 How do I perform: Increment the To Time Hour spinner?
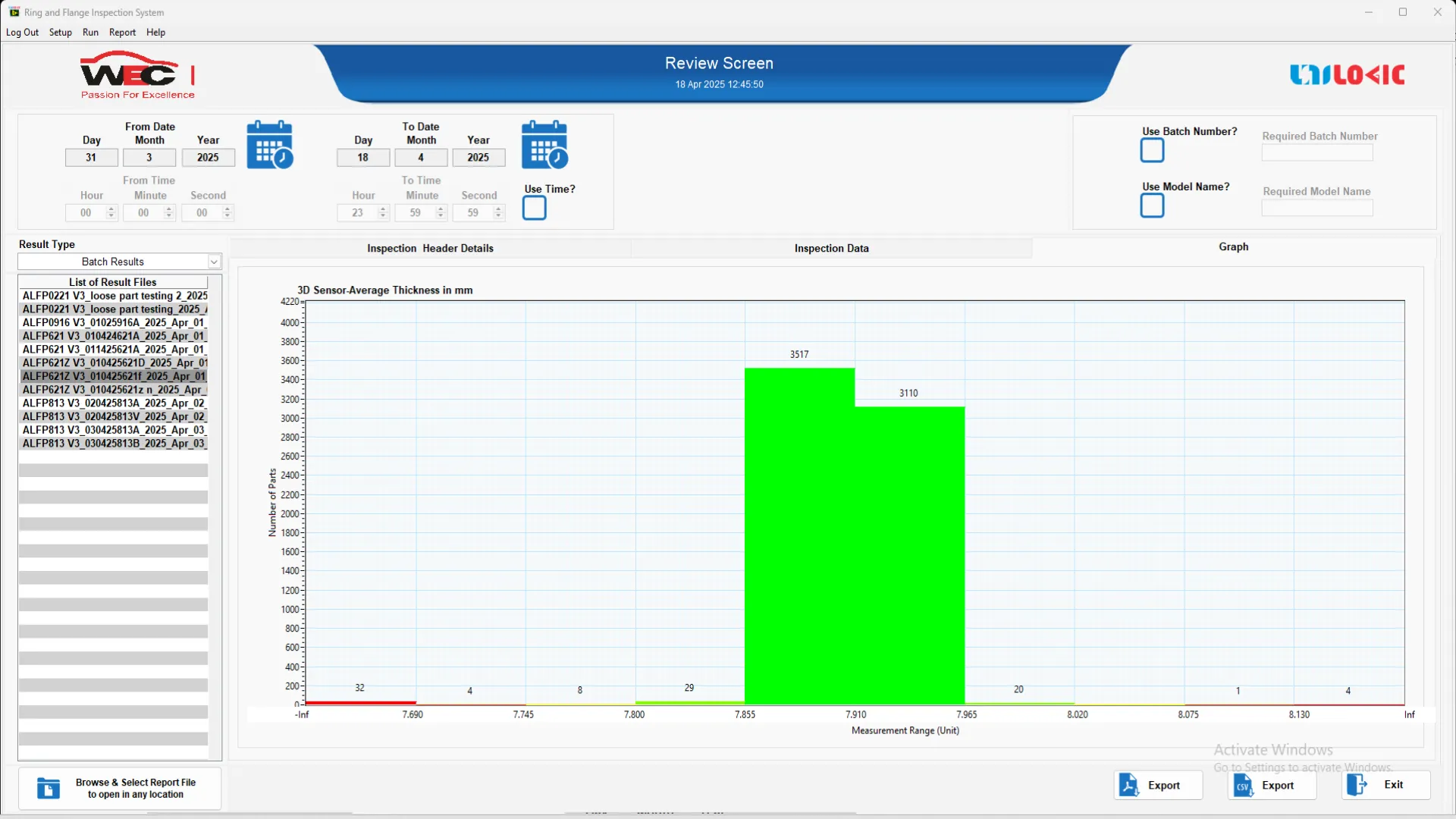tap(383, 209)
